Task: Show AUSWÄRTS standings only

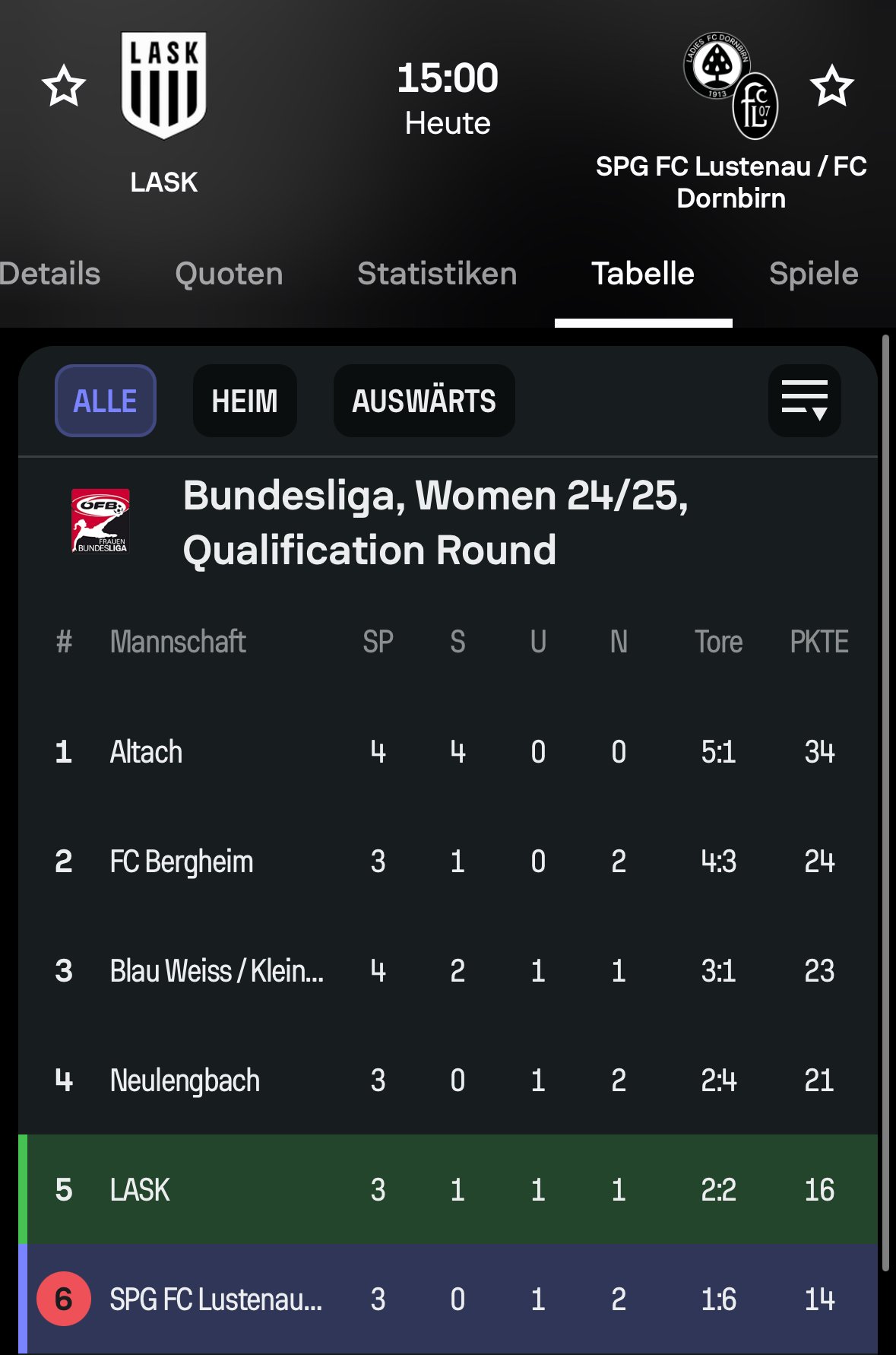Action: [424, 401]
